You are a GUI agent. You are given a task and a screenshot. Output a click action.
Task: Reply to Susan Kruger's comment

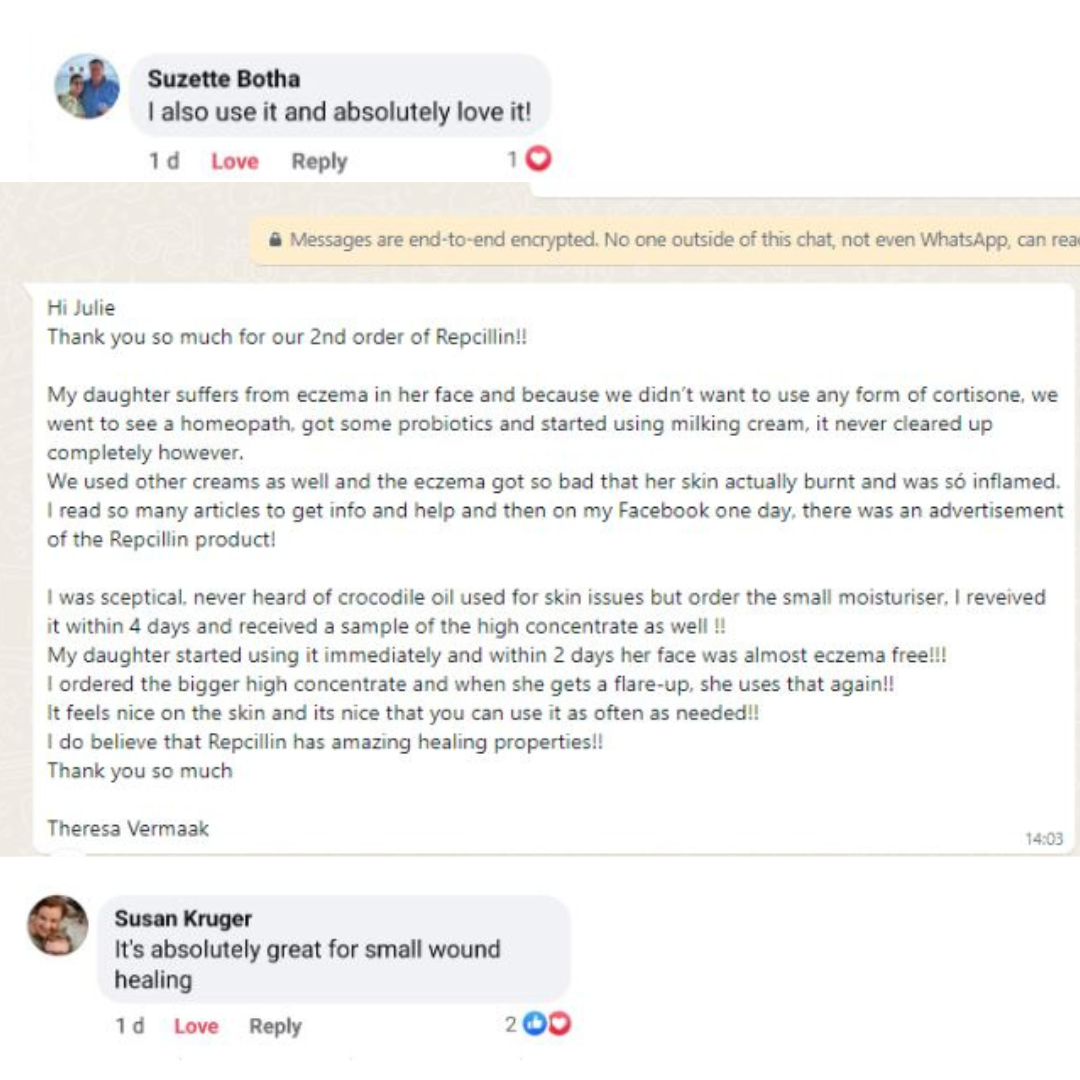click(275, 1026)
